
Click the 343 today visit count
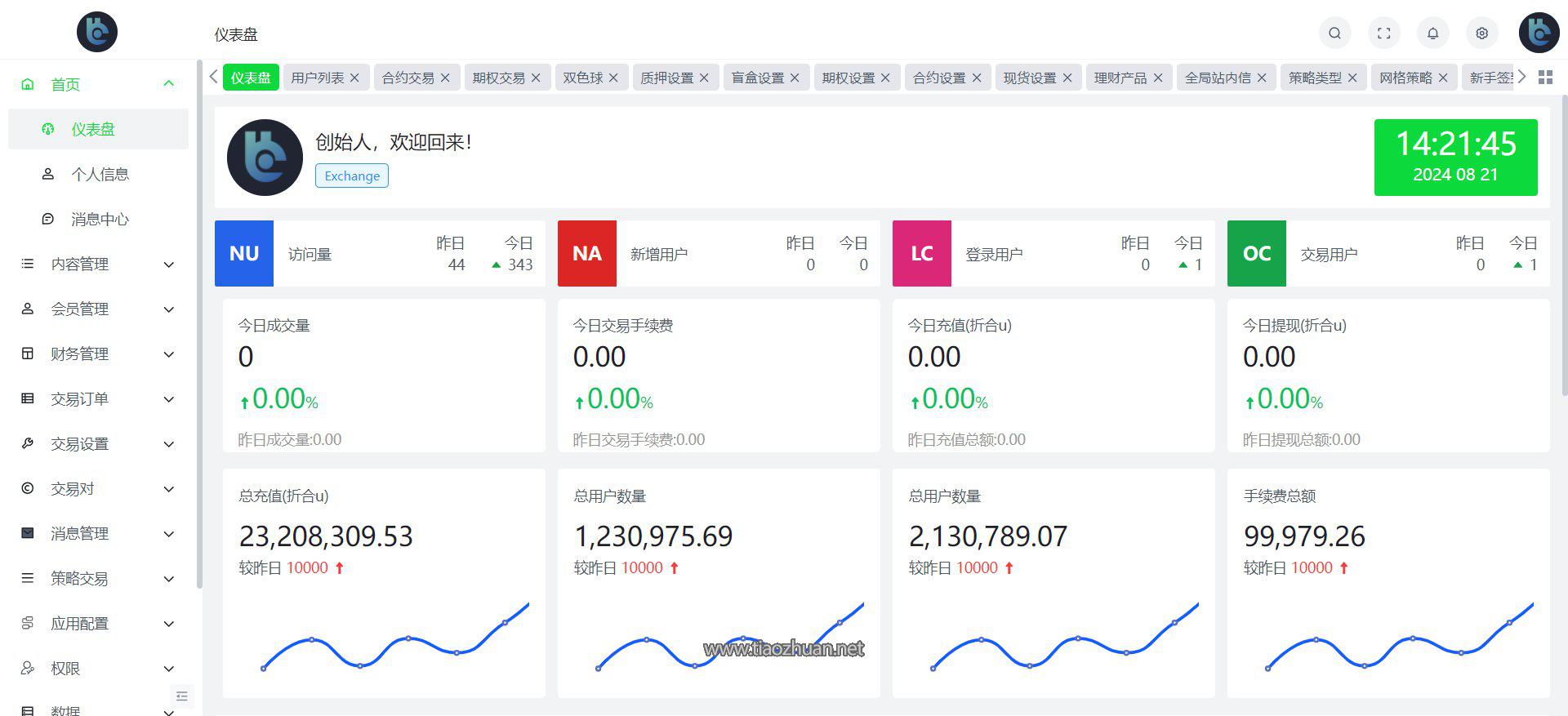pyautogui.click(x=520, y=265)
